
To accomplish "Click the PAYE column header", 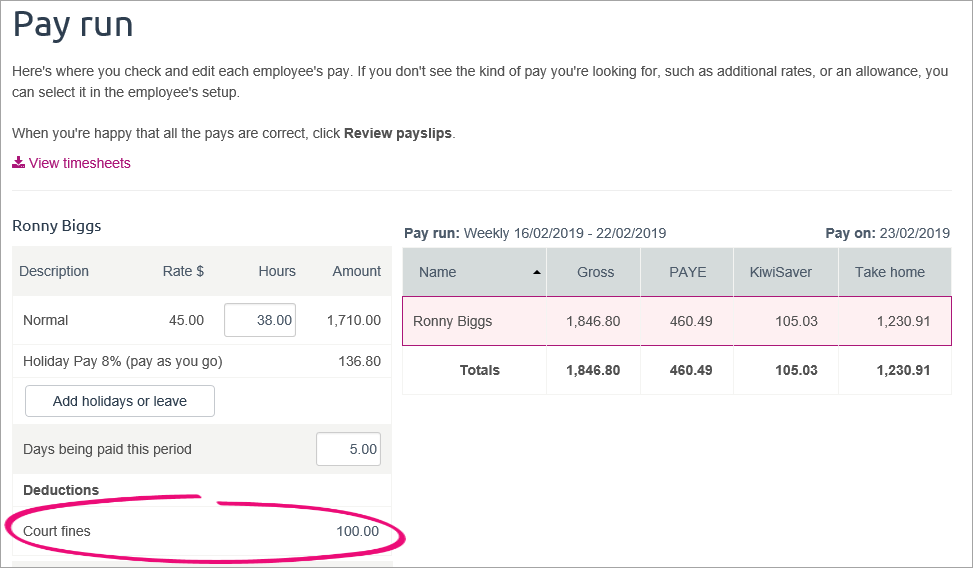I will 687,272.
